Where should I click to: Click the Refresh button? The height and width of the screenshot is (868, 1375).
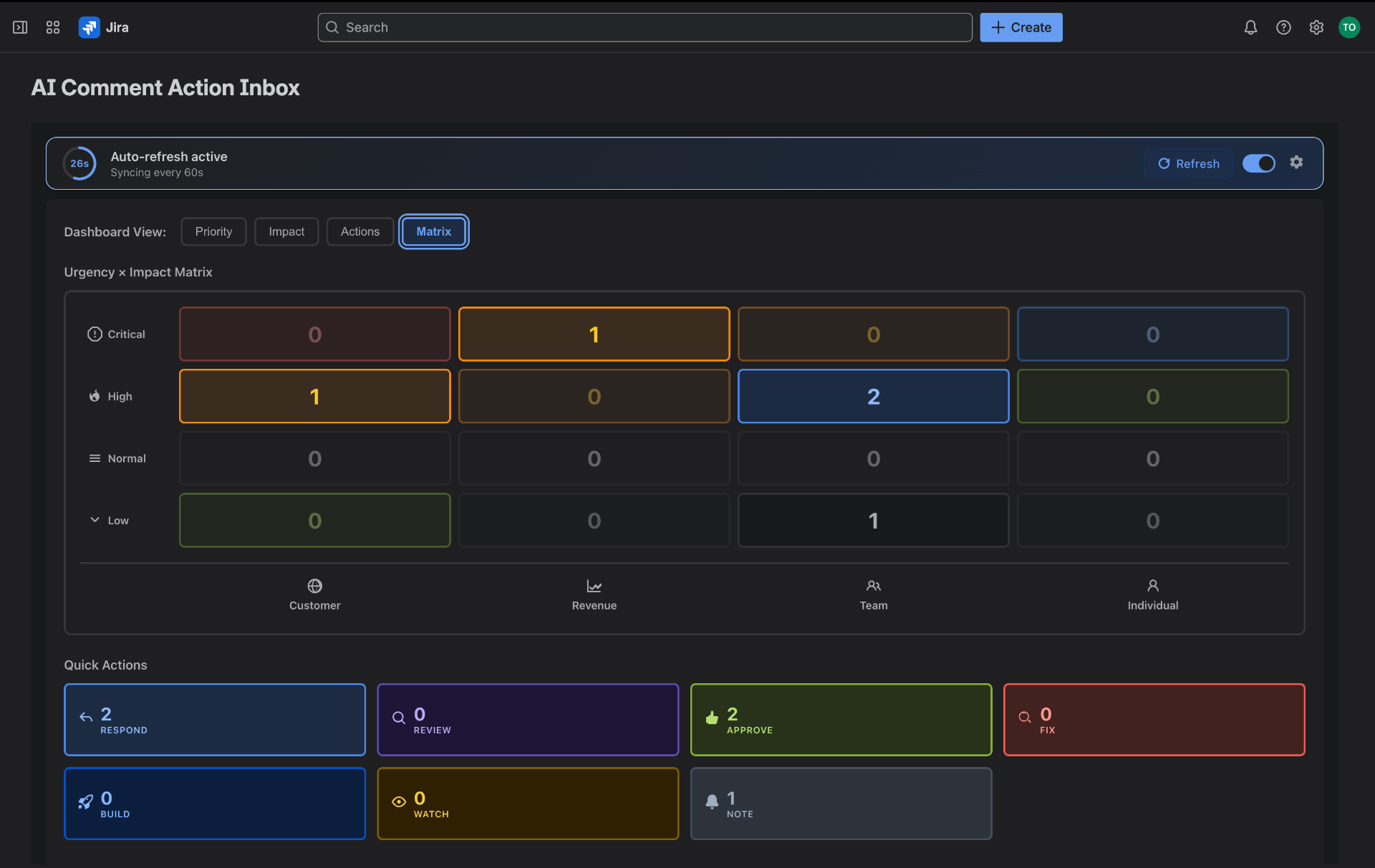(x=1187, y=163)
